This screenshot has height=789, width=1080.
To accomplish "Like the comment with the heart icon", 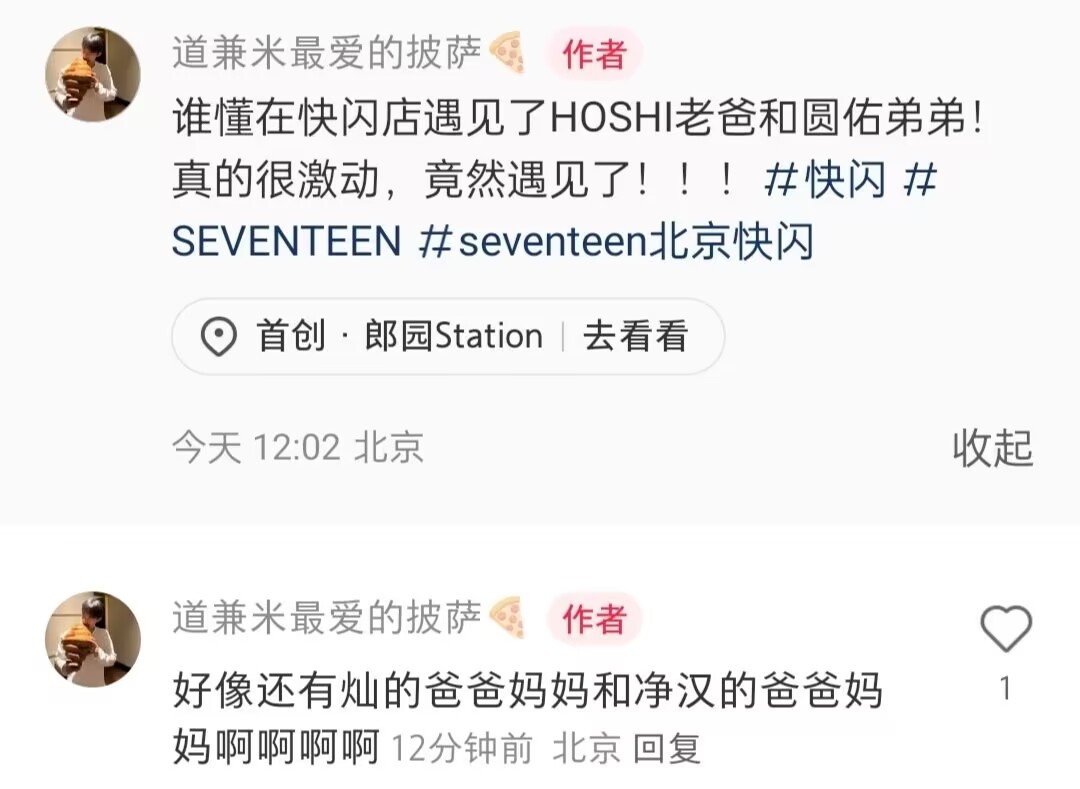I will pos(1006,629).
